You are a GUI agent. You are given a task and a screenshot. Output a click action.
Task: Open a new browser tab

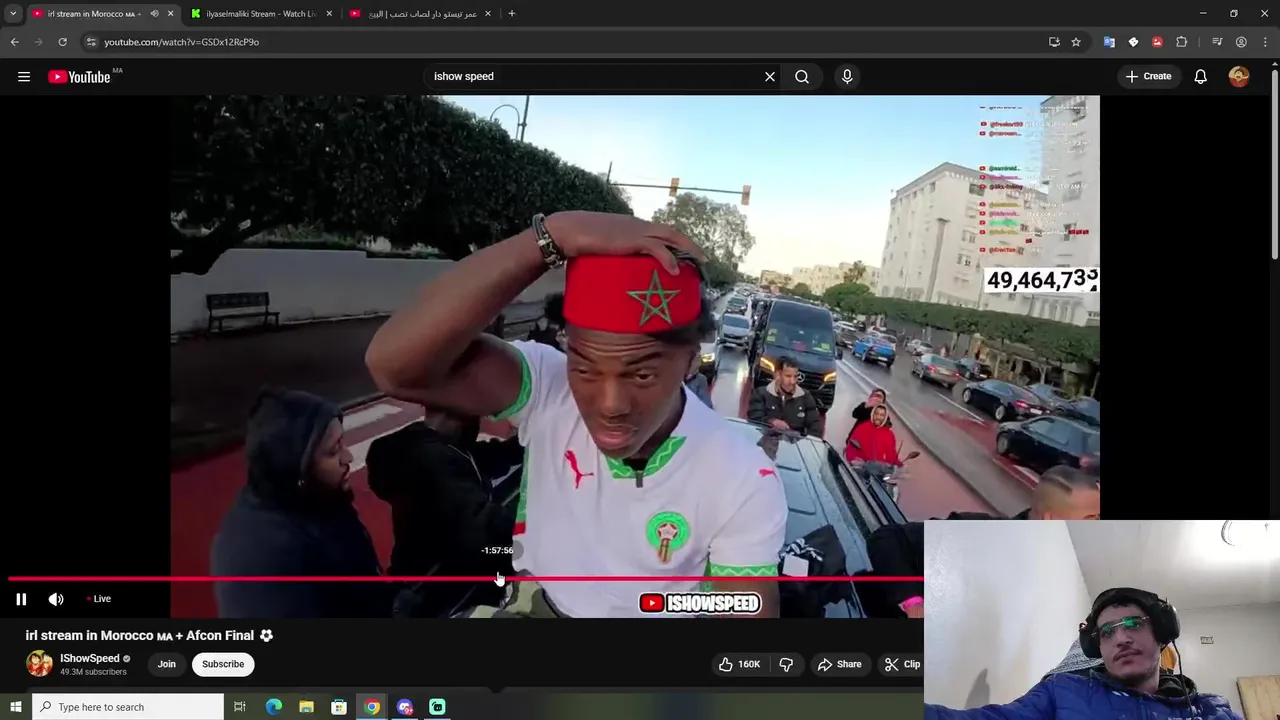click(x=512, y=14)
